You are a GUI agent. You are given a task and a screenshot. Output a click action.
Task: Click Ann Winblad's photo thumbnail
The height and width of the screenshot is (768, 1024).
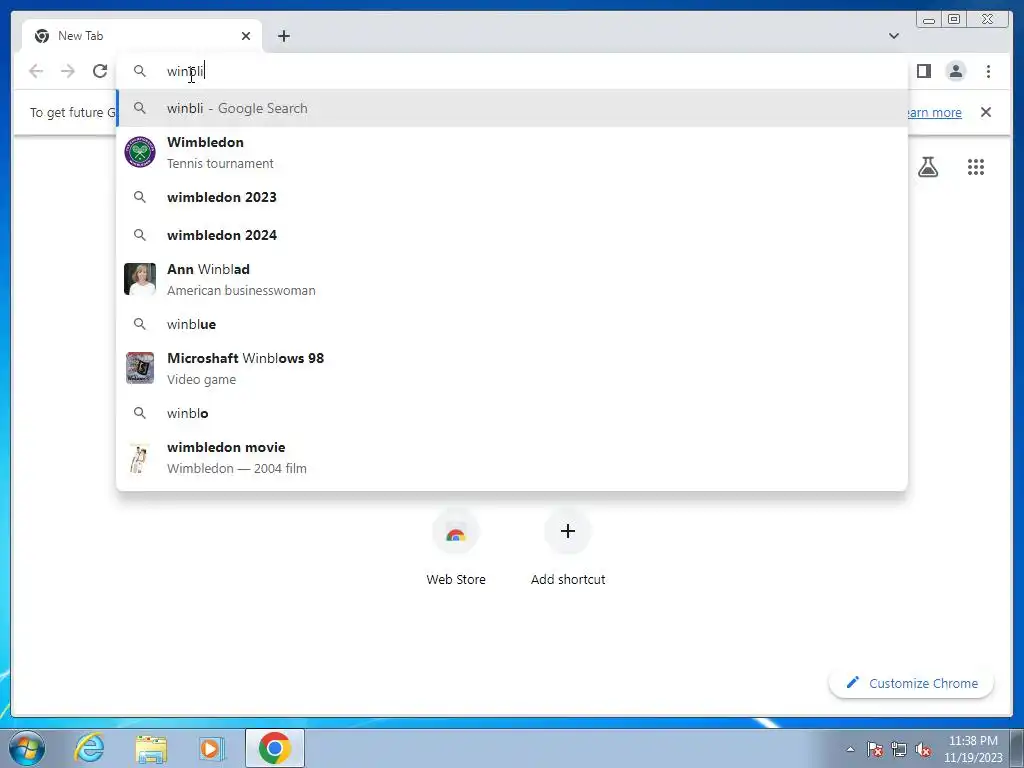pos(140,280)
